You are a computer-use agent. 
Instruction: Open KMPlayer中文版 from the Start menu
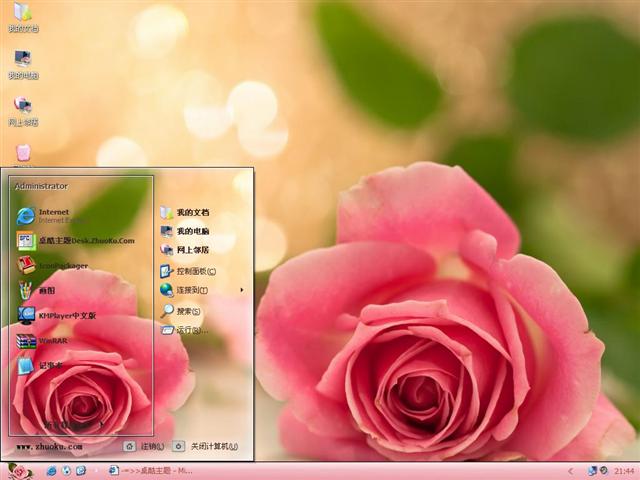[x=56, y=316]
